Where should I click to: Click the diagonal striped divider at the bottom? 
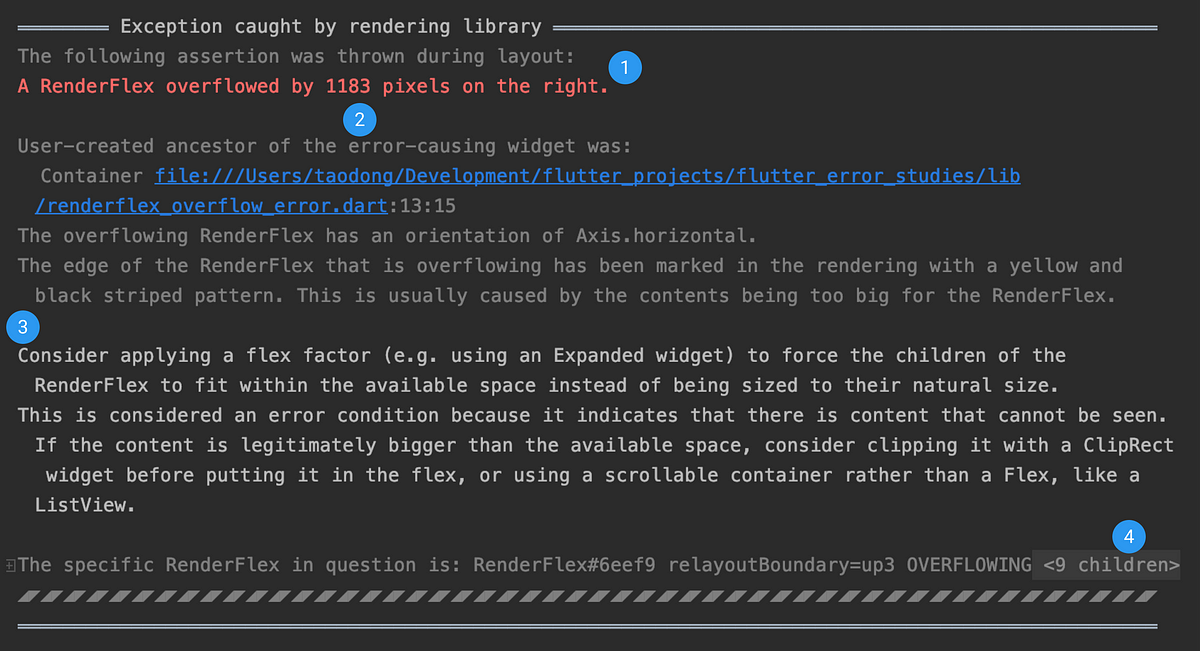pos(587,596)
